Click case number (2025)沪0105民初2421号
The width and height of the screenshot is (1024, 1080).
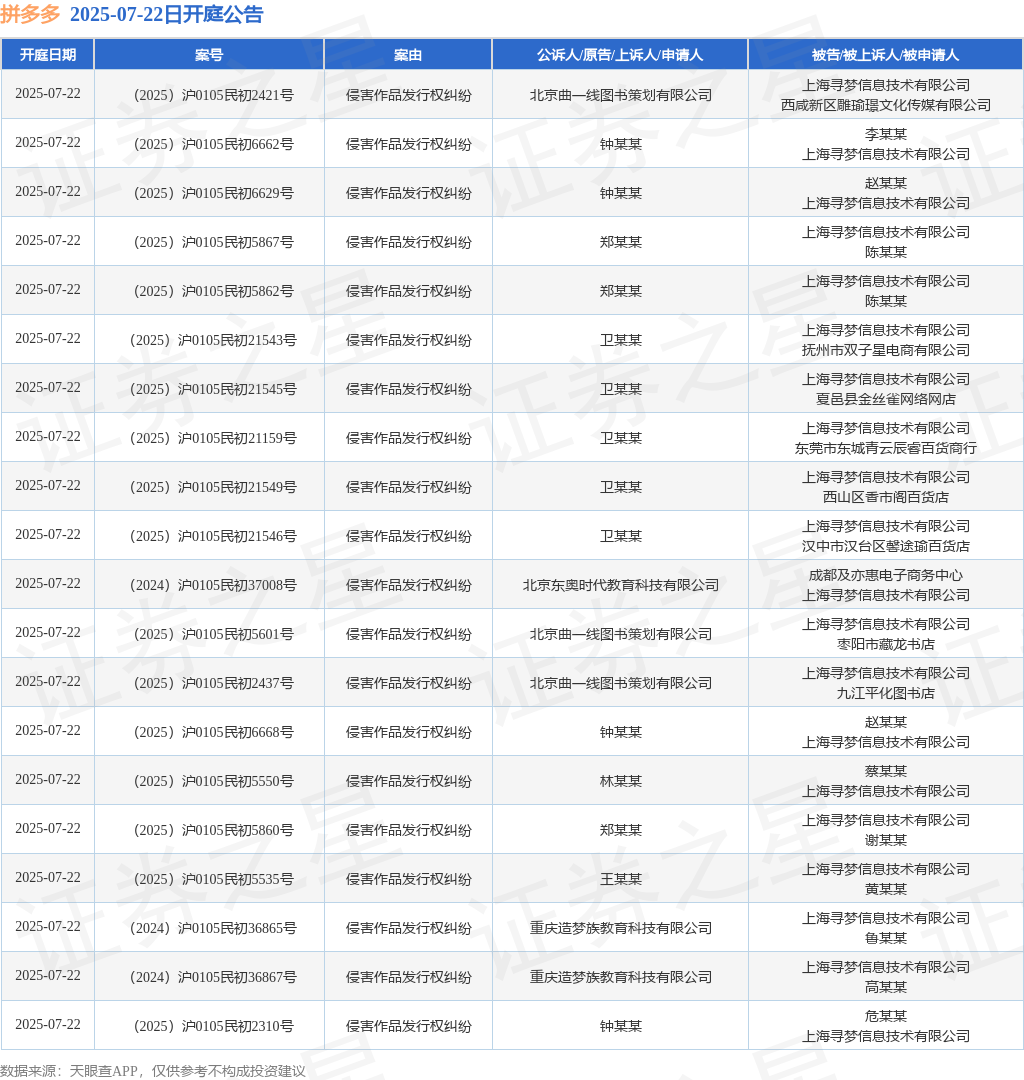click(x=213, y=95)
